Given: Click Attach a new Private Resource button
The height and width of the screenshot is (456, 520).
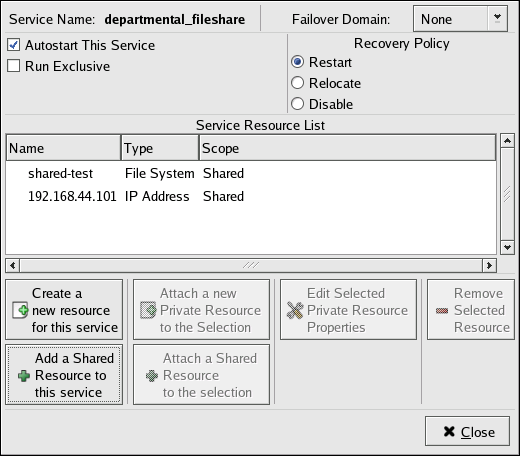Looking at the screenshot, I should pyautogui.click(x=201, y=310).
